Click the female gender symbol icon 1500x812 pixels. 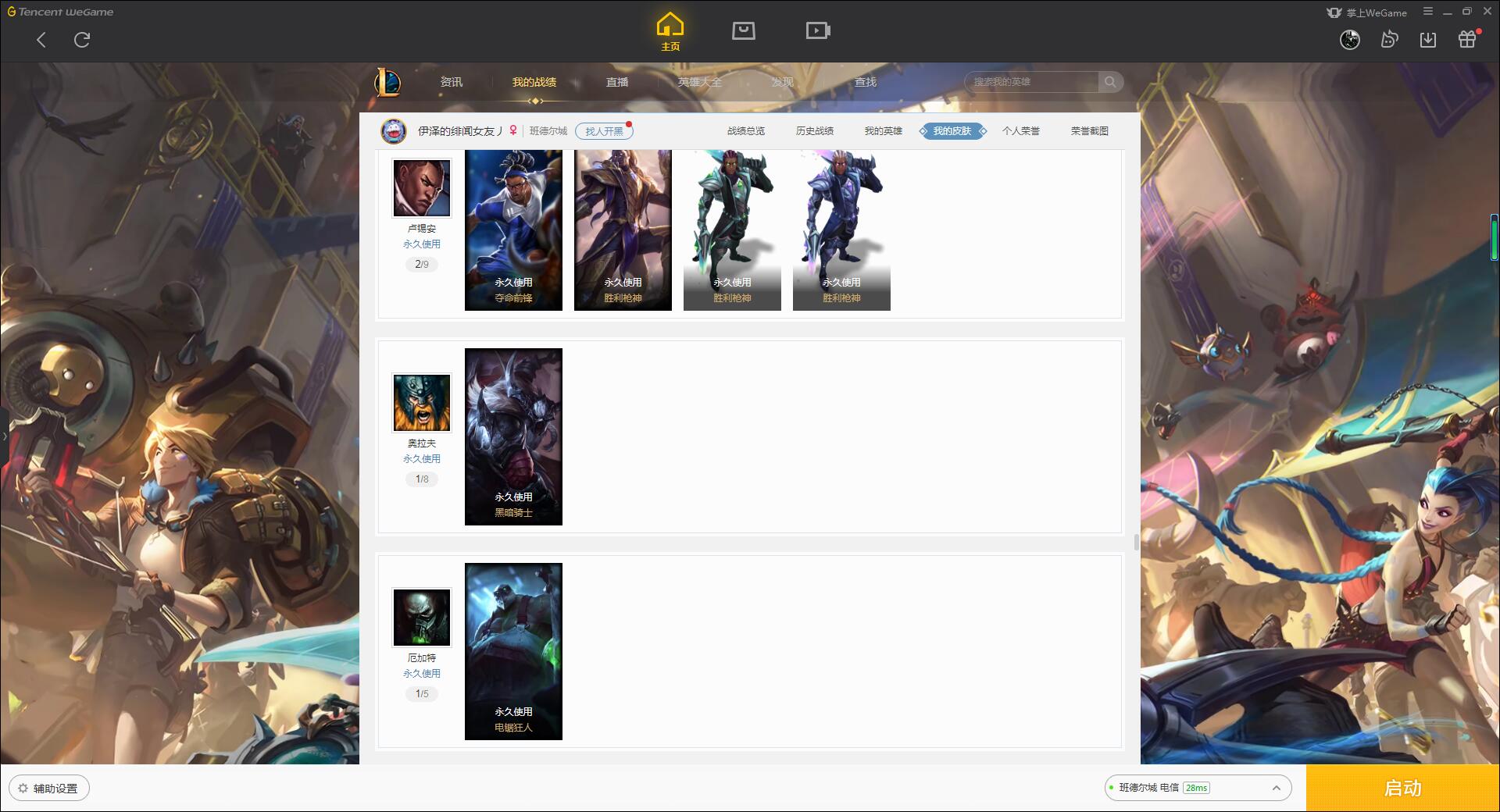coord(513,131)
